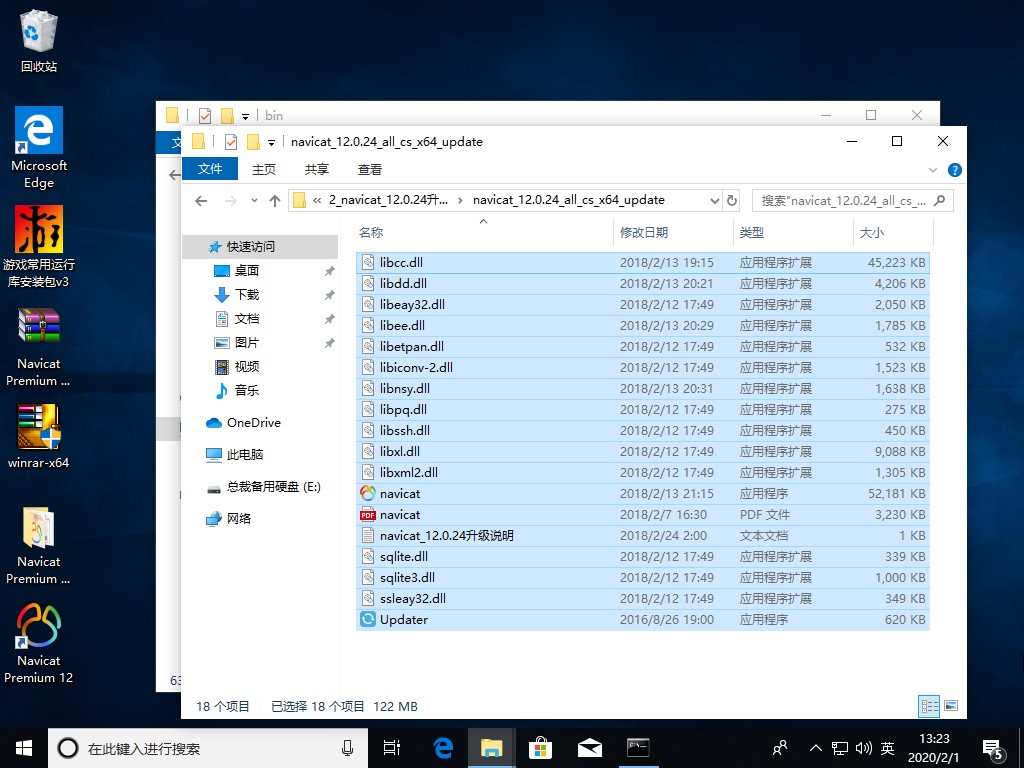The width and height of the screenshot is (1024, 768).
Task: Click the breadcrumb overflow chevron in the address bar
Action: point(317,200)
